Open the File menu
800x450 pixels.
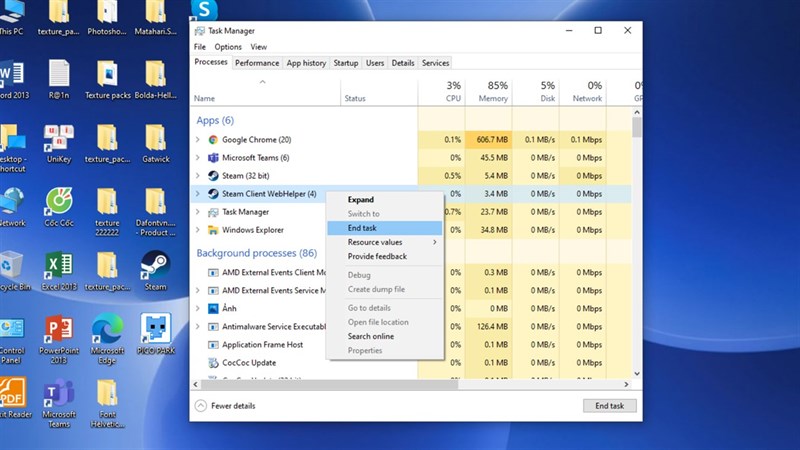tap(199, 47)
